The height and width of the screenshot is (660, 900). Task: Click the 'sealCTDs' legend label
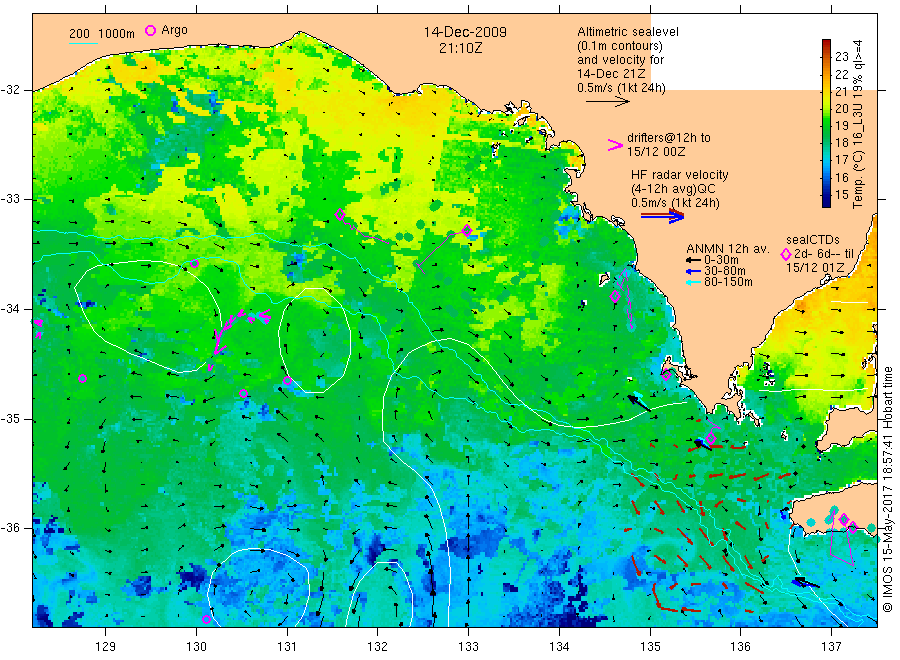pyautogui.click(x=813, y=240)
